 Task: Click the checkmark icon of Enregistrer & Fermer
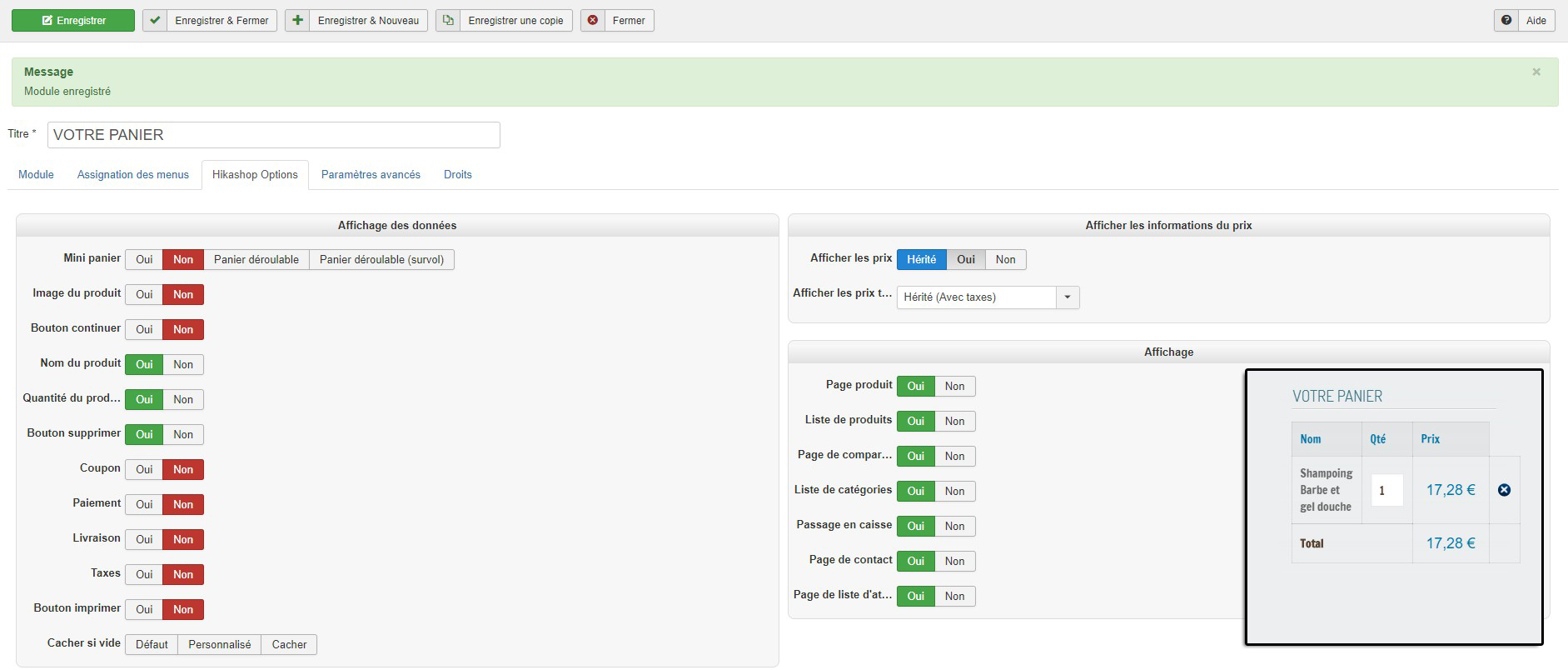(x=155, y=21)
